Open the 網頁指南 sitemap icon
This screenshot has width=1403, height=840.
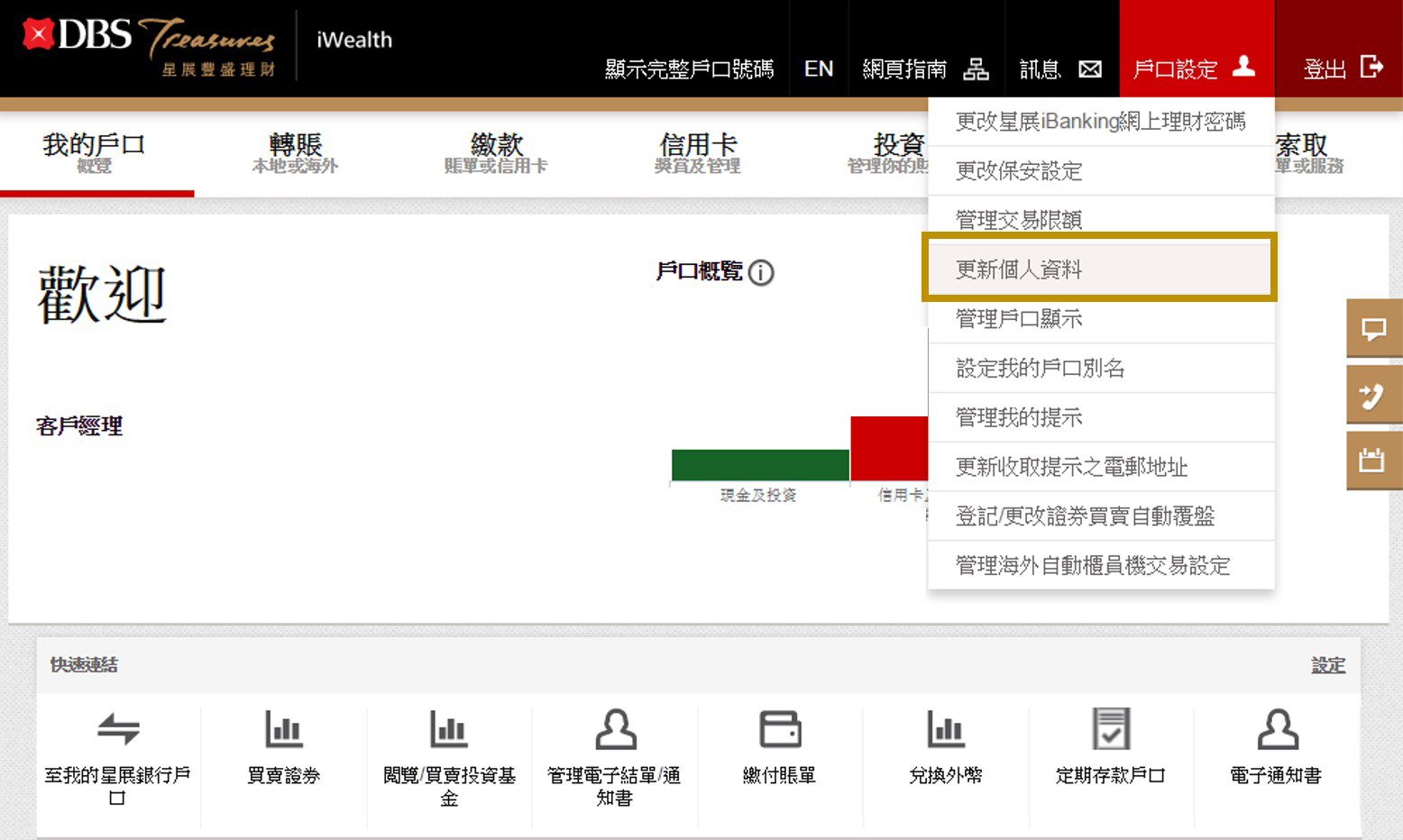[976, 69]
